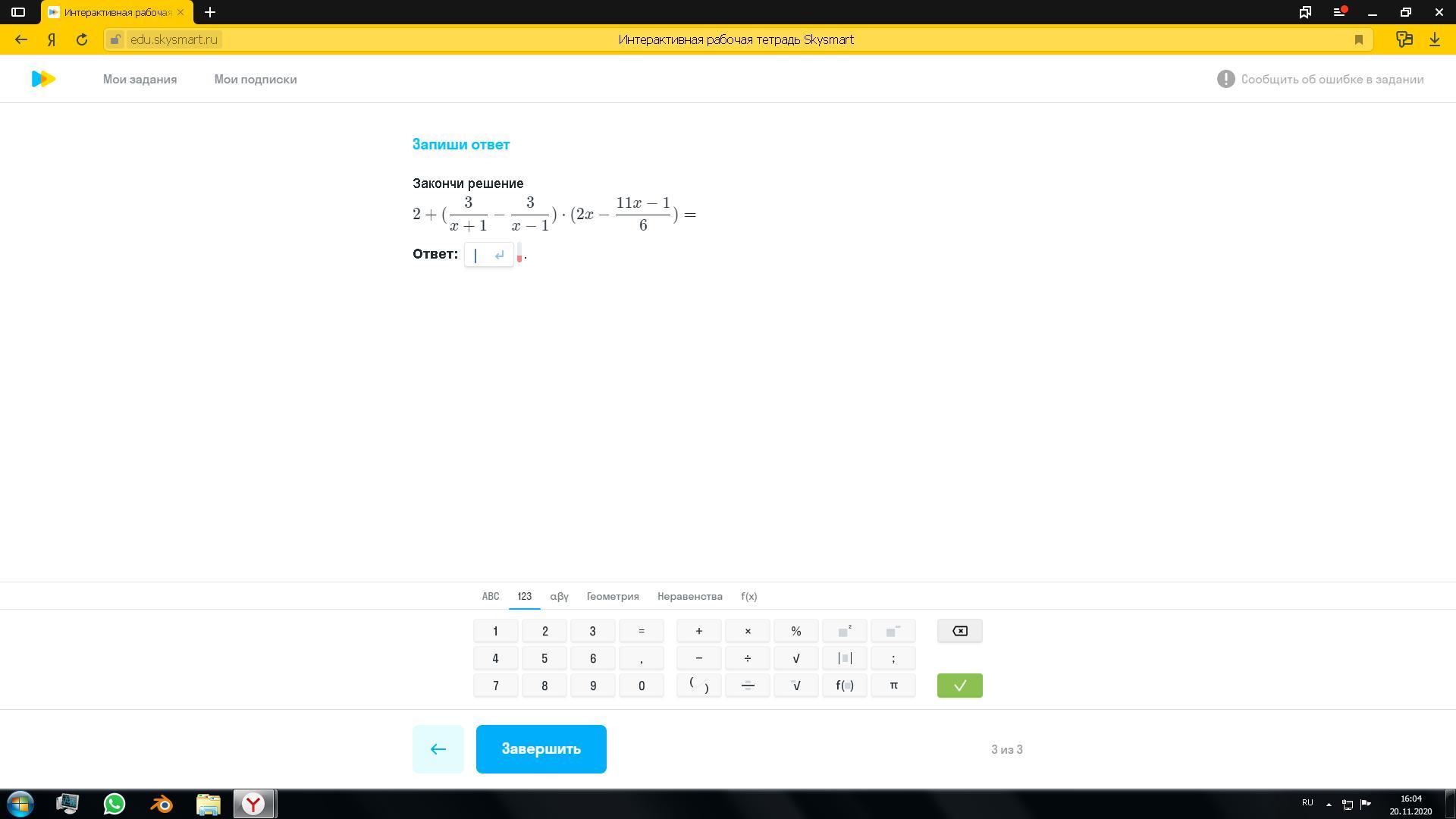Open WhatsApp from the taskbar

tap(115, 804)
